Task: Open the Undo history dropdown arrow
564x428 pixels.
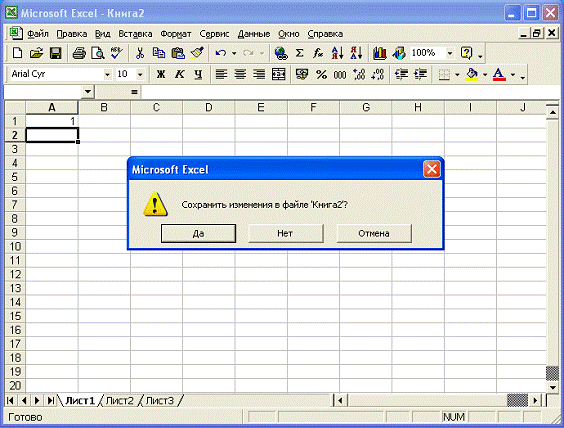Action: (234, 53)
